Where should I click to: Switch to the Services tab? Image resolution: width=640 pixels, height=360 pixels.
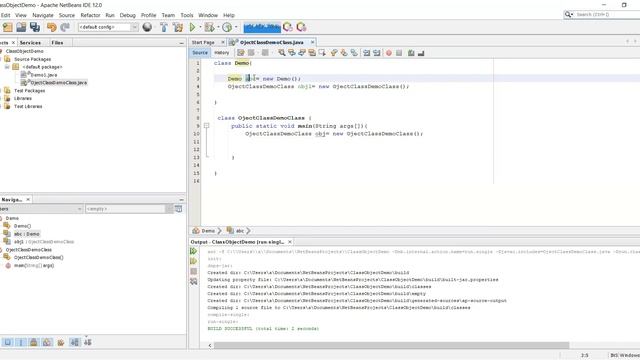click(30, 42)
